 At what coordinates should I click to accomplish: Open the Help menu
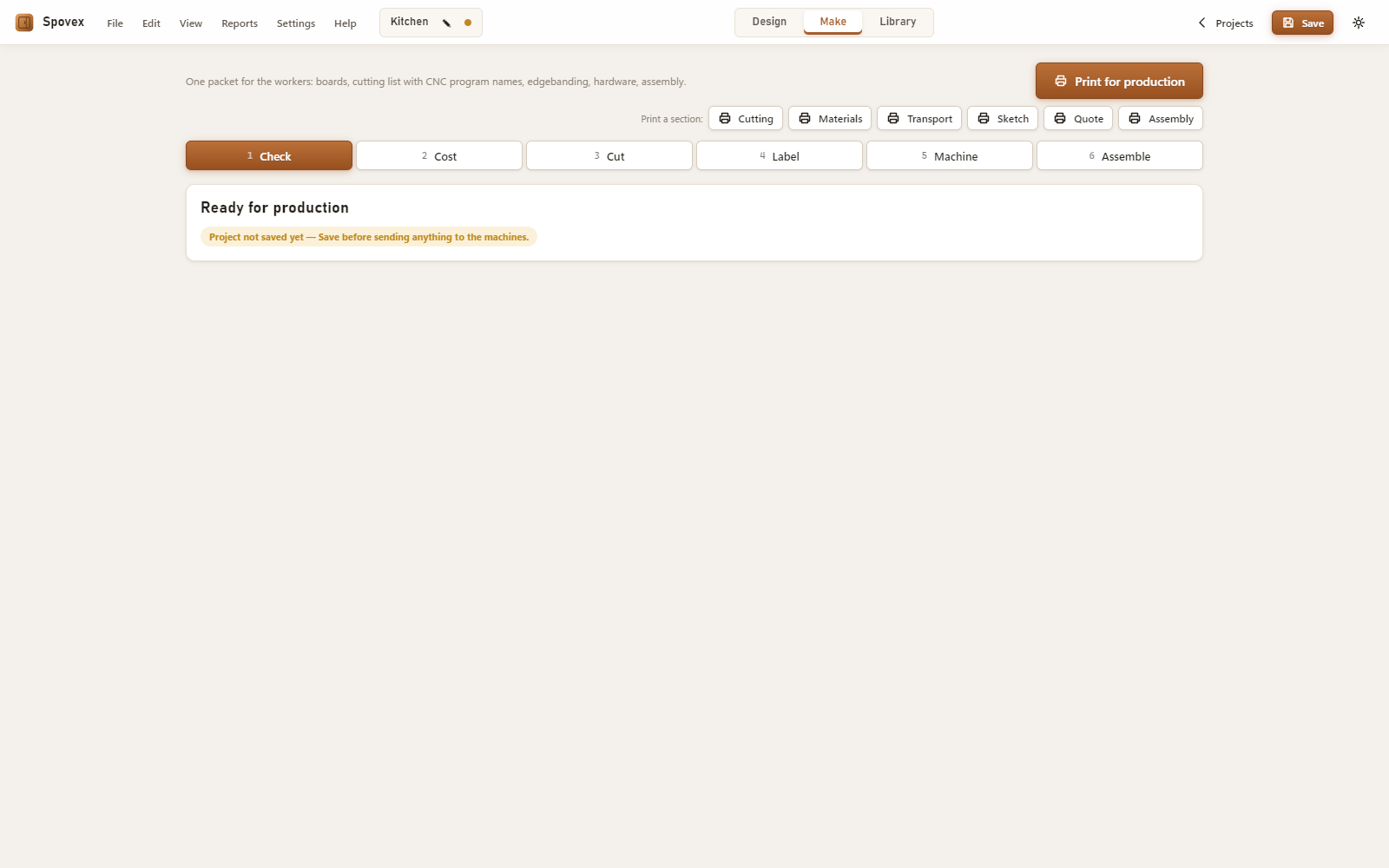pyautogui.click(x=346, y=23)
